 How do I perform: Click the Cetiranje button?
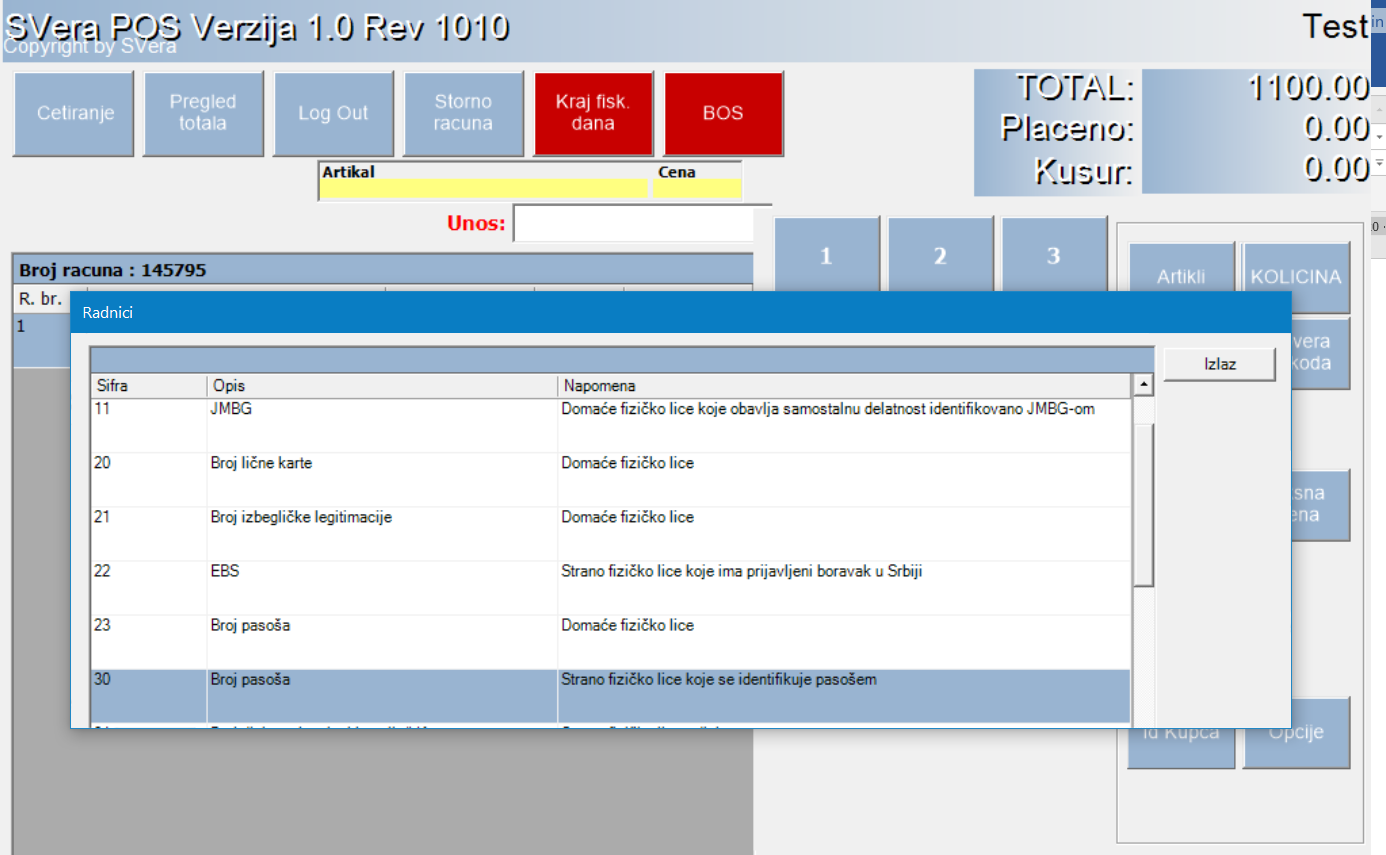(73, 113)
